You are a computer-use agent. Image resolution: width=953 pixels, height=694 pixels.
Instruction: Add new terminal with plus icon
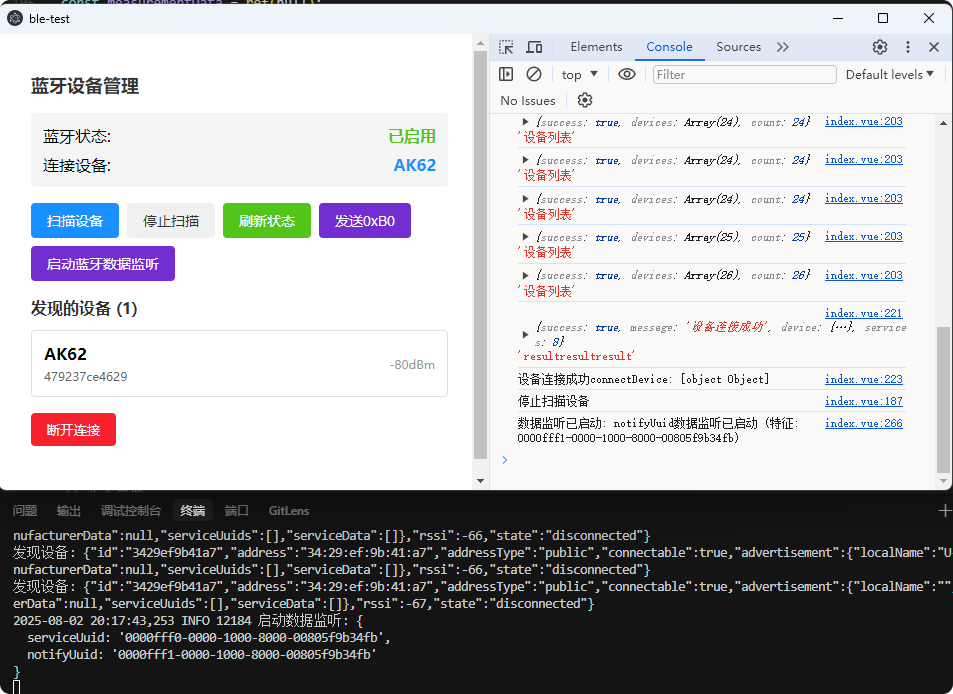click(x=944, y=510)
